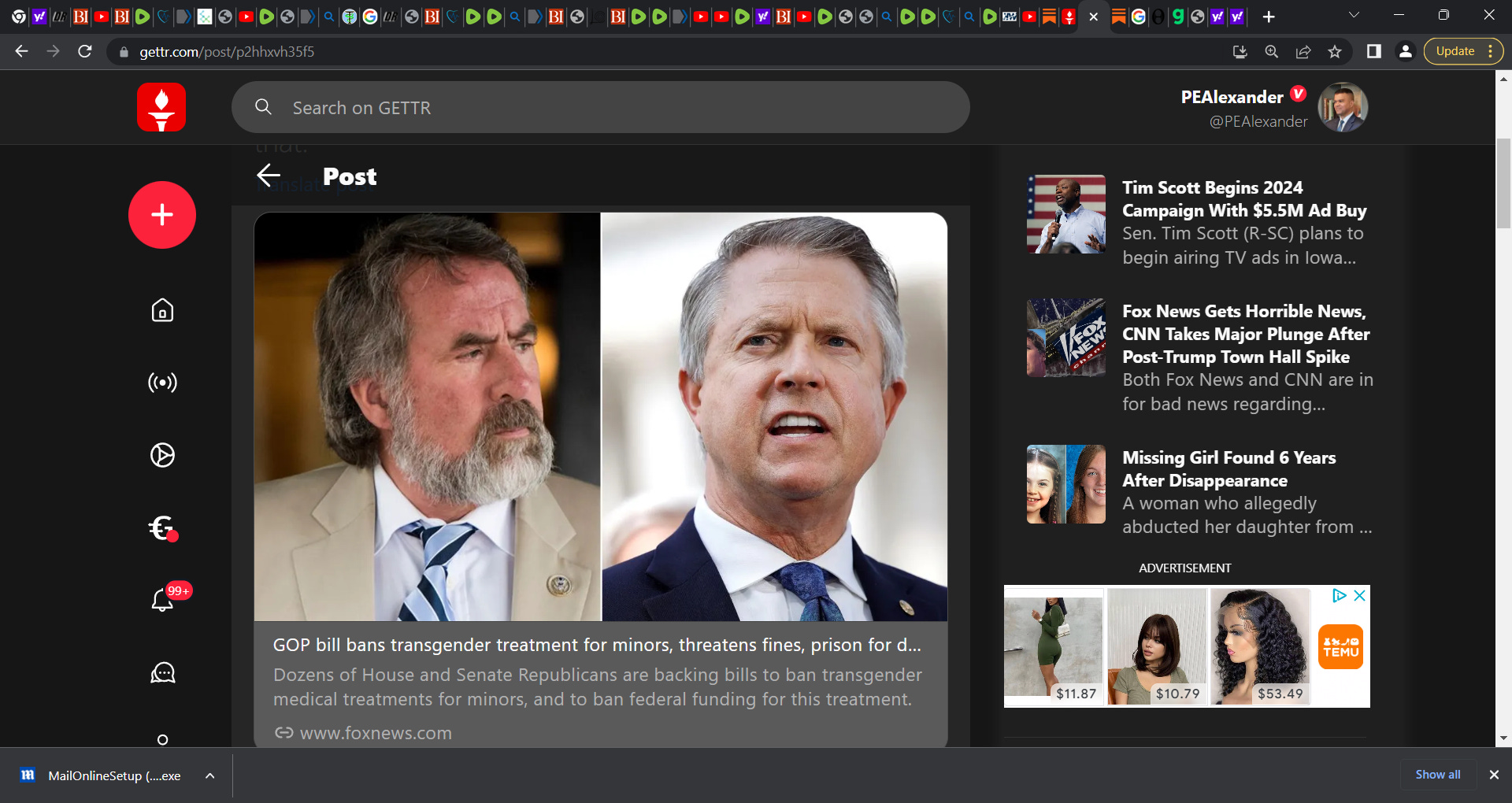Switch to the first browser tab
The width and height of the screenshot is (1512, 803).
click(x=19, y=17)
